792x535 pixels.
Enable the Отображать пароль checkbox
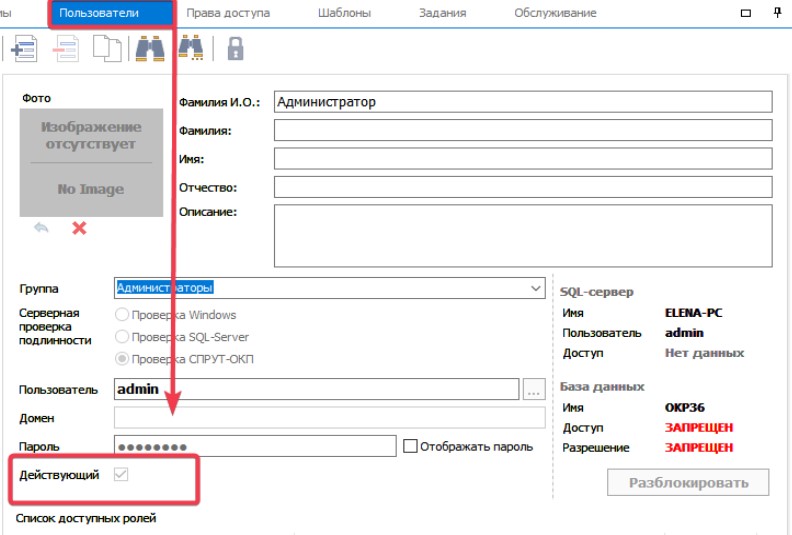coord(409,446)
